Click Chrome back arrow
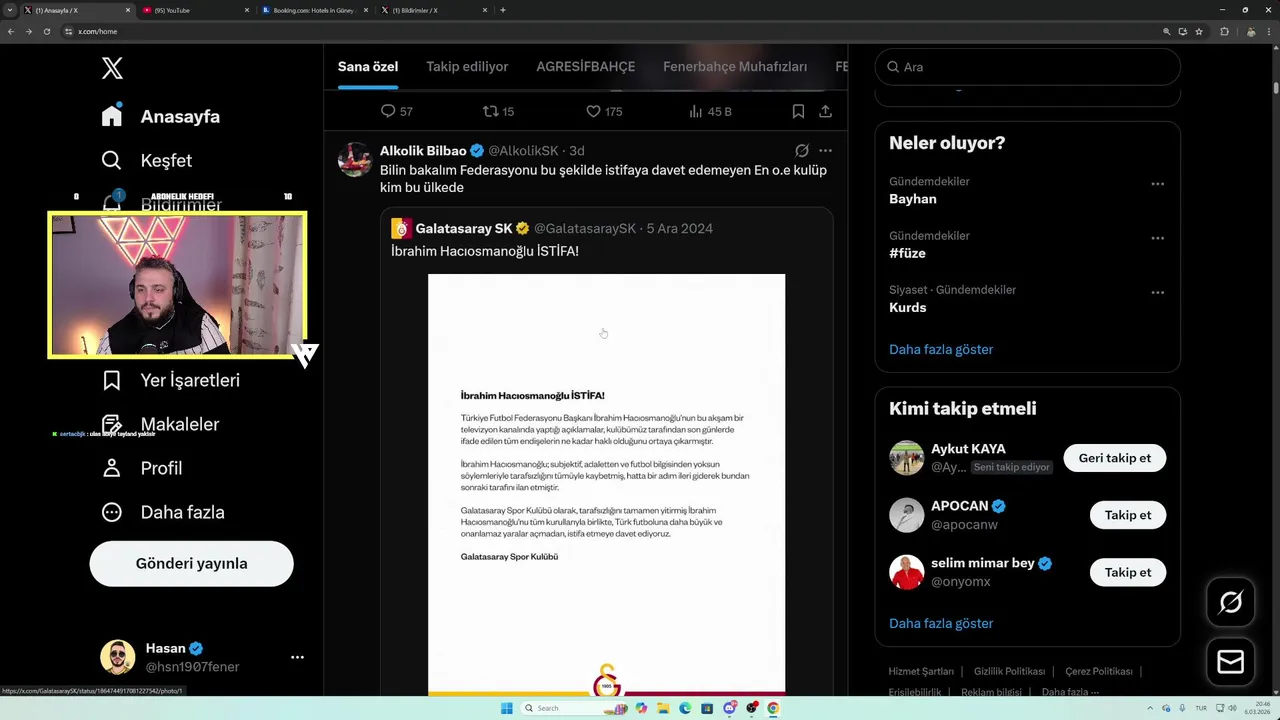1280x720 pixels. [x=11, y=31]
